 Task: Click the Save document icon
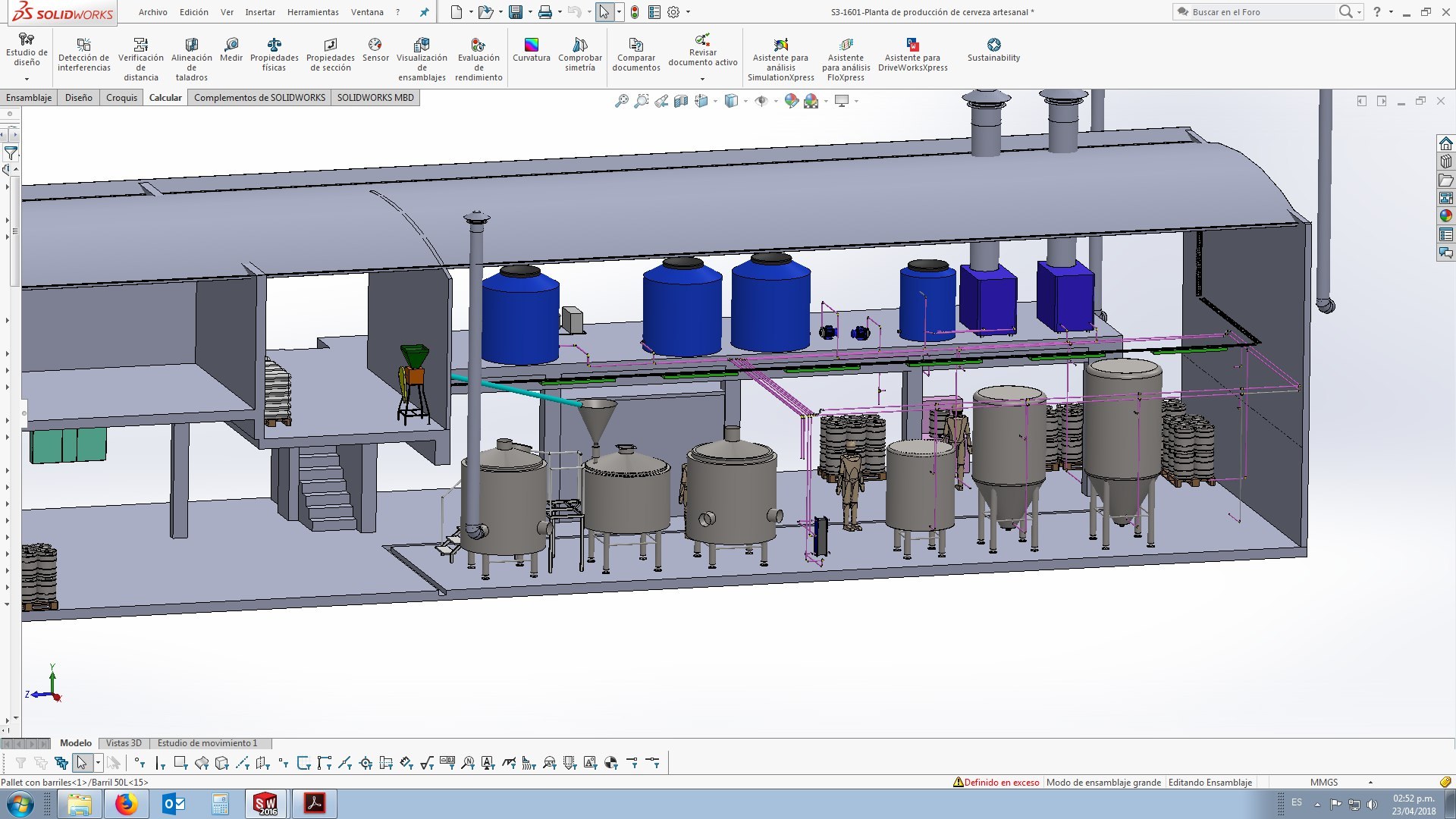point(516,12)
